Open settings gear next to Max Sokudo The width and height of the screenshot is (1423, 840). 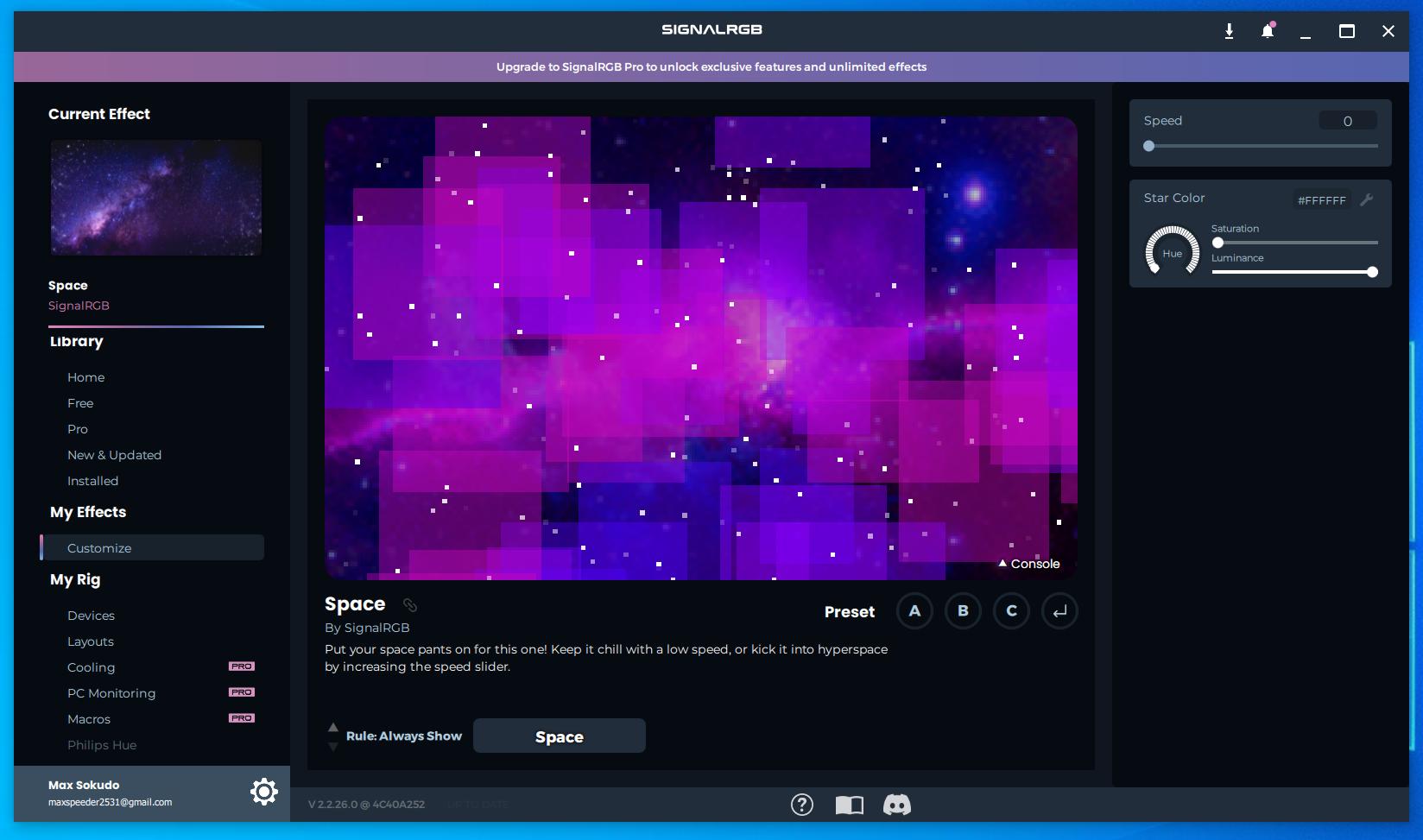click(263, 792)
